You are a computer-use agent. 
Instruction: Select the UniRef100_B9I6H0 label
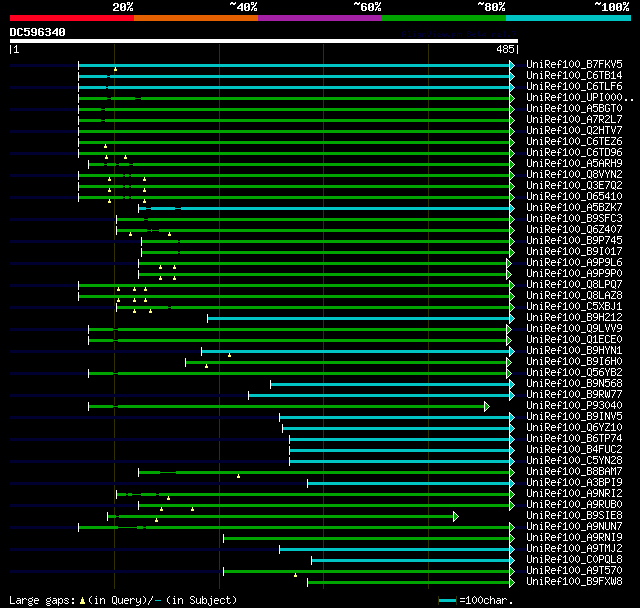coord(574,362)
